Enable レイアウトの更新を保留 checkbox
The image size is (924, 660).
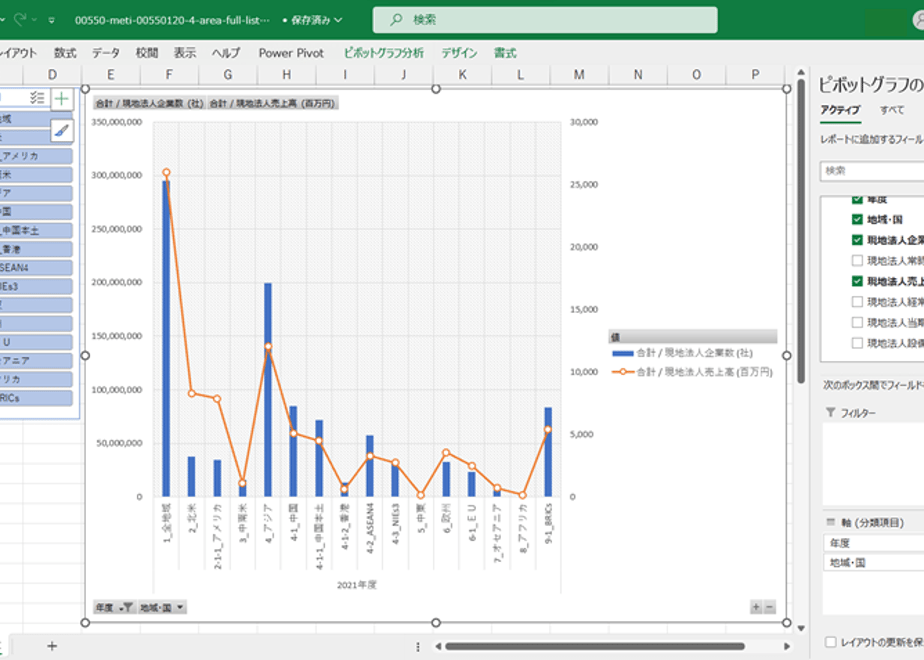coord(831,642)
